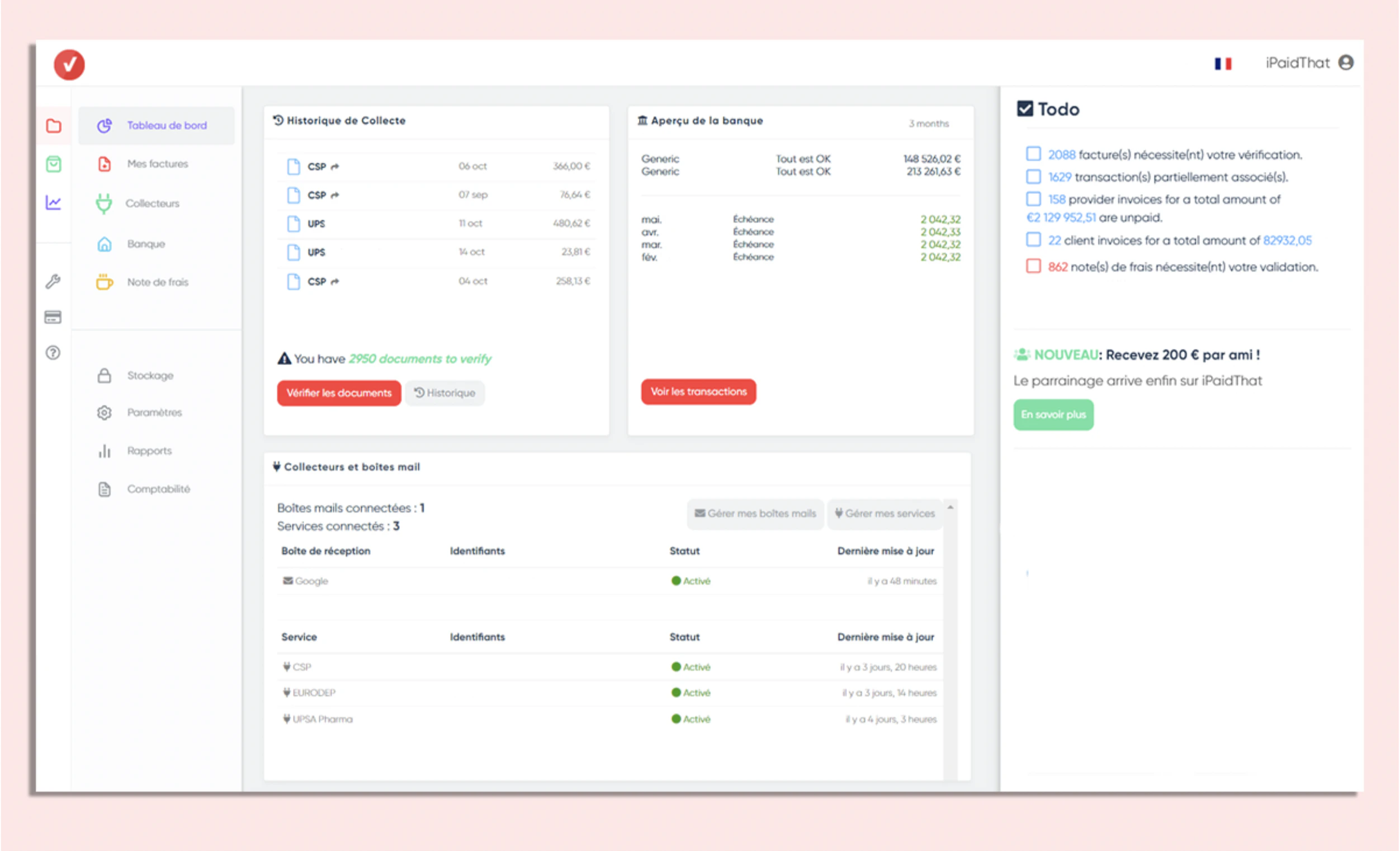Image resolution: width=1400 pixels, height=851 pixels.
Task: Click the Mes factures red document icon
Action: click(x=105, y=164)
